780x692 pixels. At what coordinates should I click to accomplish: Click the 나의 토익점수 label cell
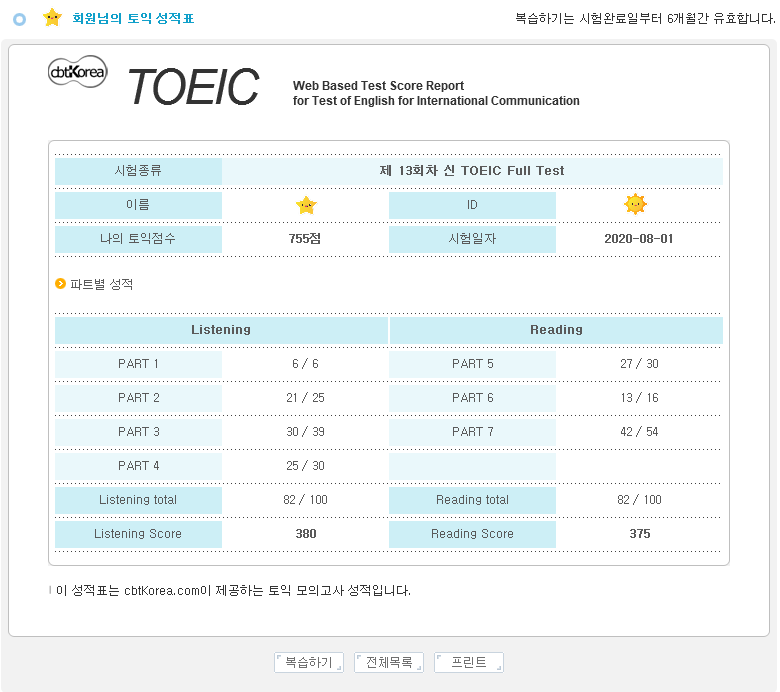138,239
